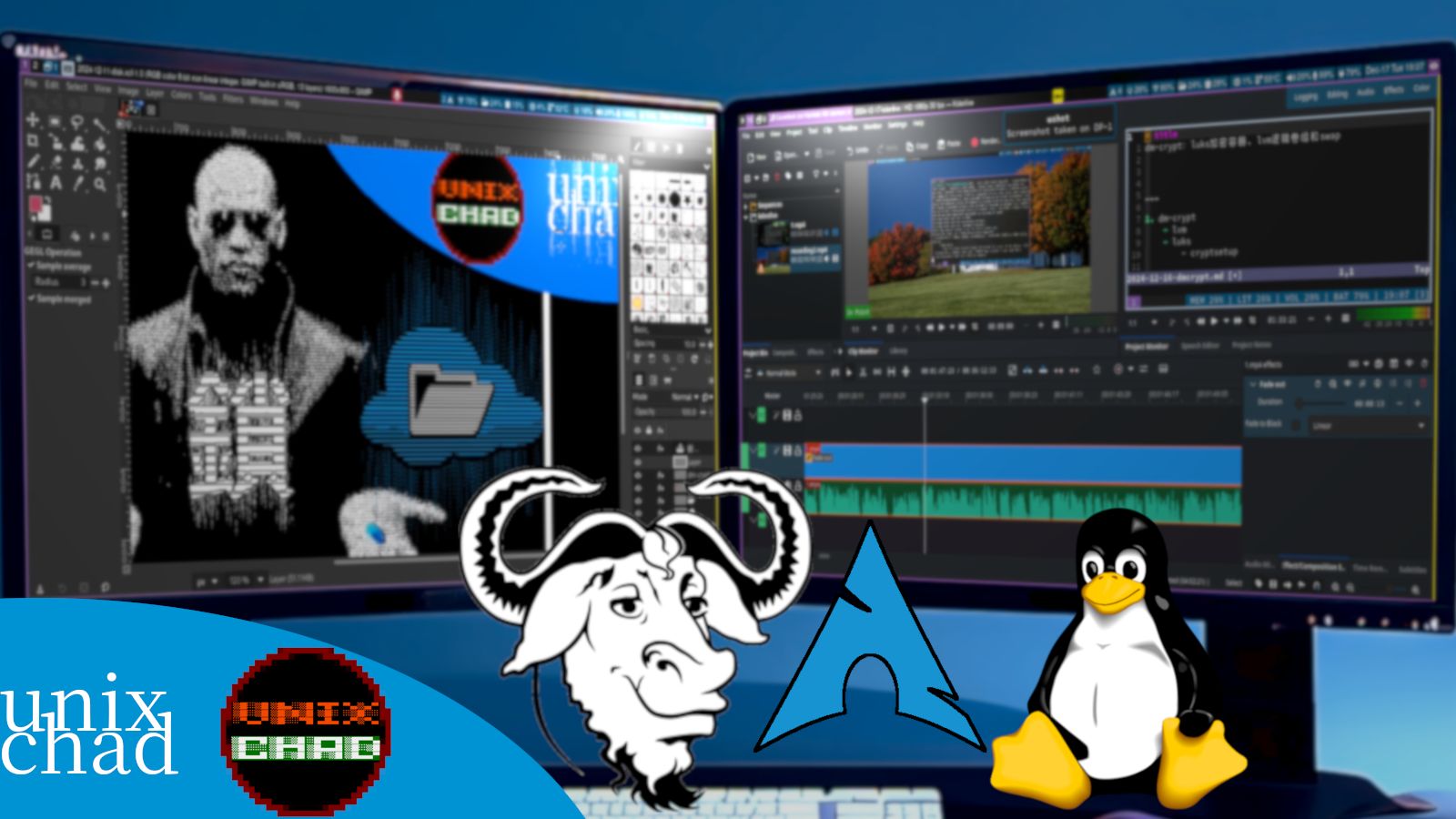Open the Timeline menu in Kdenlive

848,128
